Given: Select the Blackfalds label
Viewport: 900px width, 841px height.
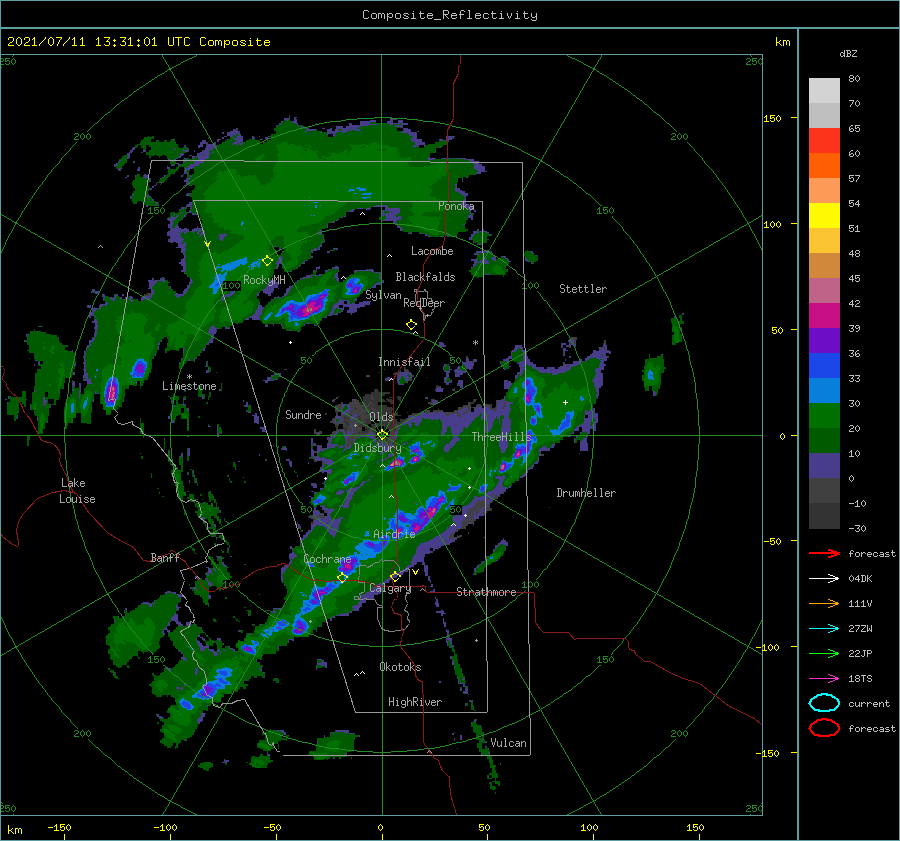Looking at the screenshot, I should click(425, 277).
